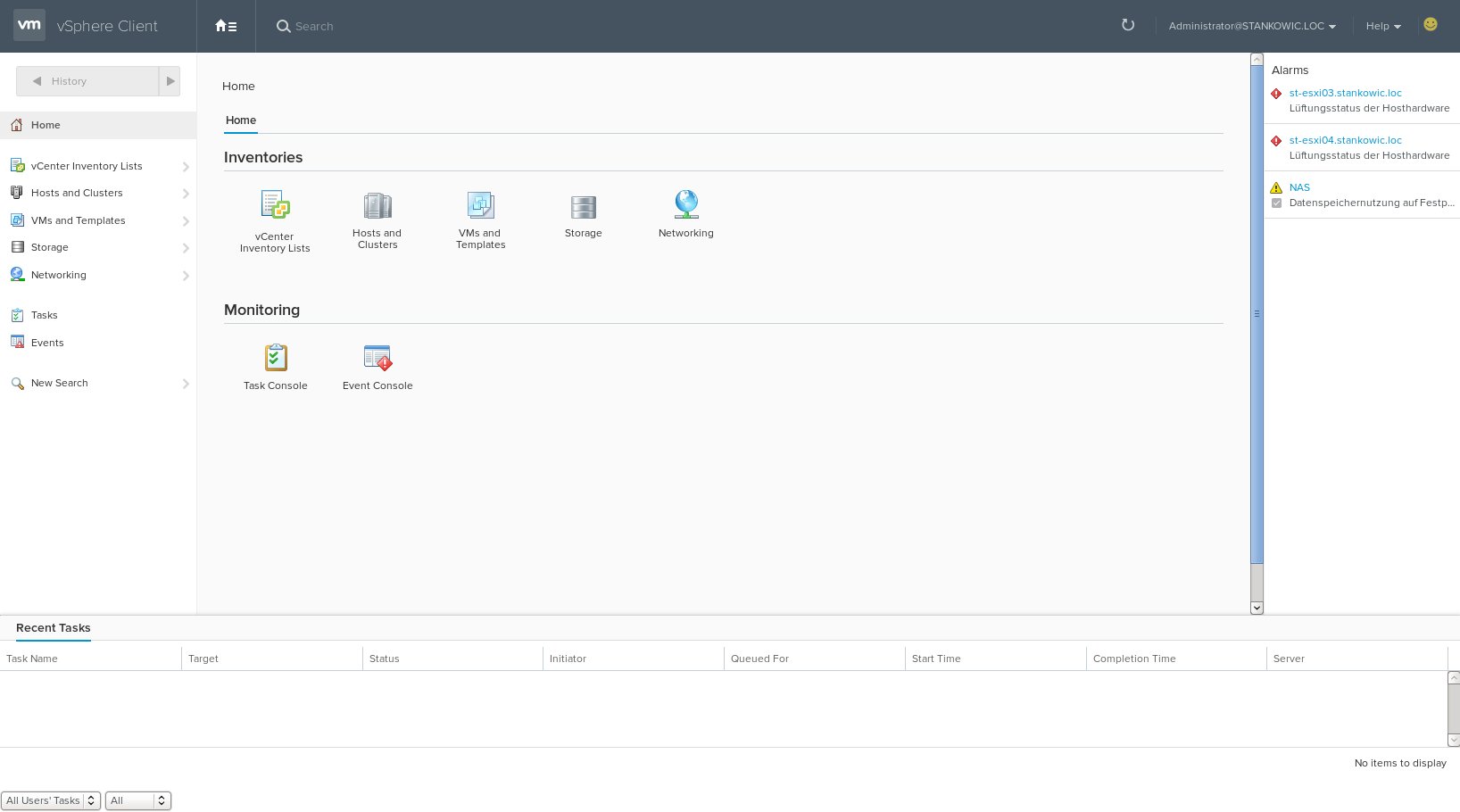Open All Users' Tasks dropdown

pyautogui.click(x=51, y=800)
